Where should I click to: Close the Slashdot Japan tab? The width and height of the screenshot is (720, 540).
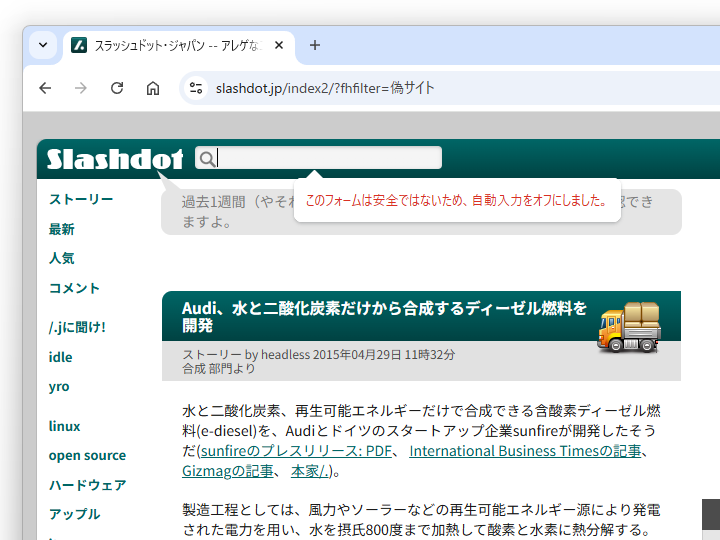coord(279,45)
